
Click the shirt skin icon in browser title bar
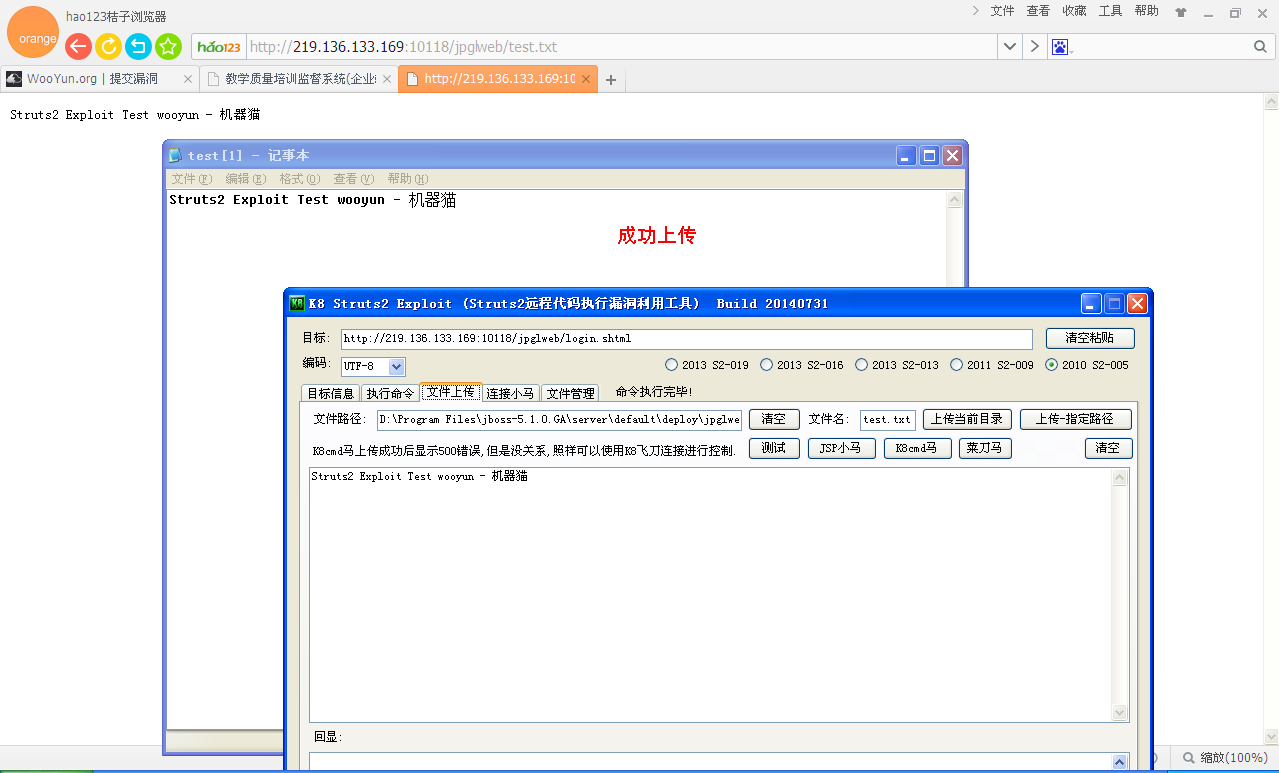1181,13
